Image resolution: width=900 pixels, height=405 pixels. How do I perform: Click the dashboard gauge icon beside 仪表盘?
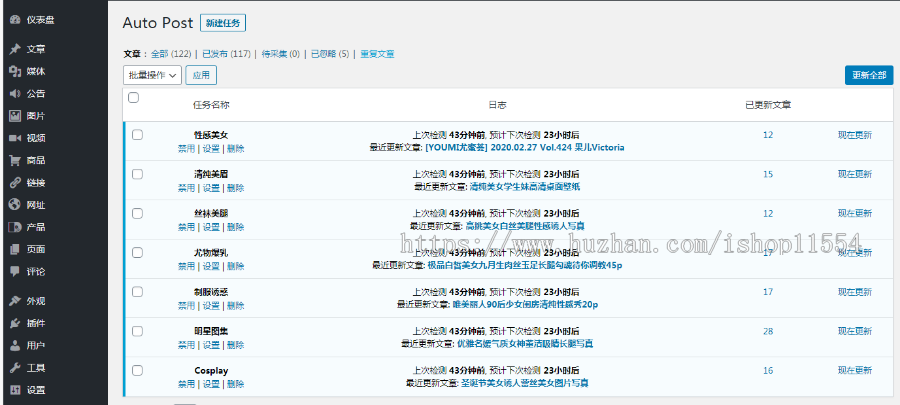tap(15, 20)
